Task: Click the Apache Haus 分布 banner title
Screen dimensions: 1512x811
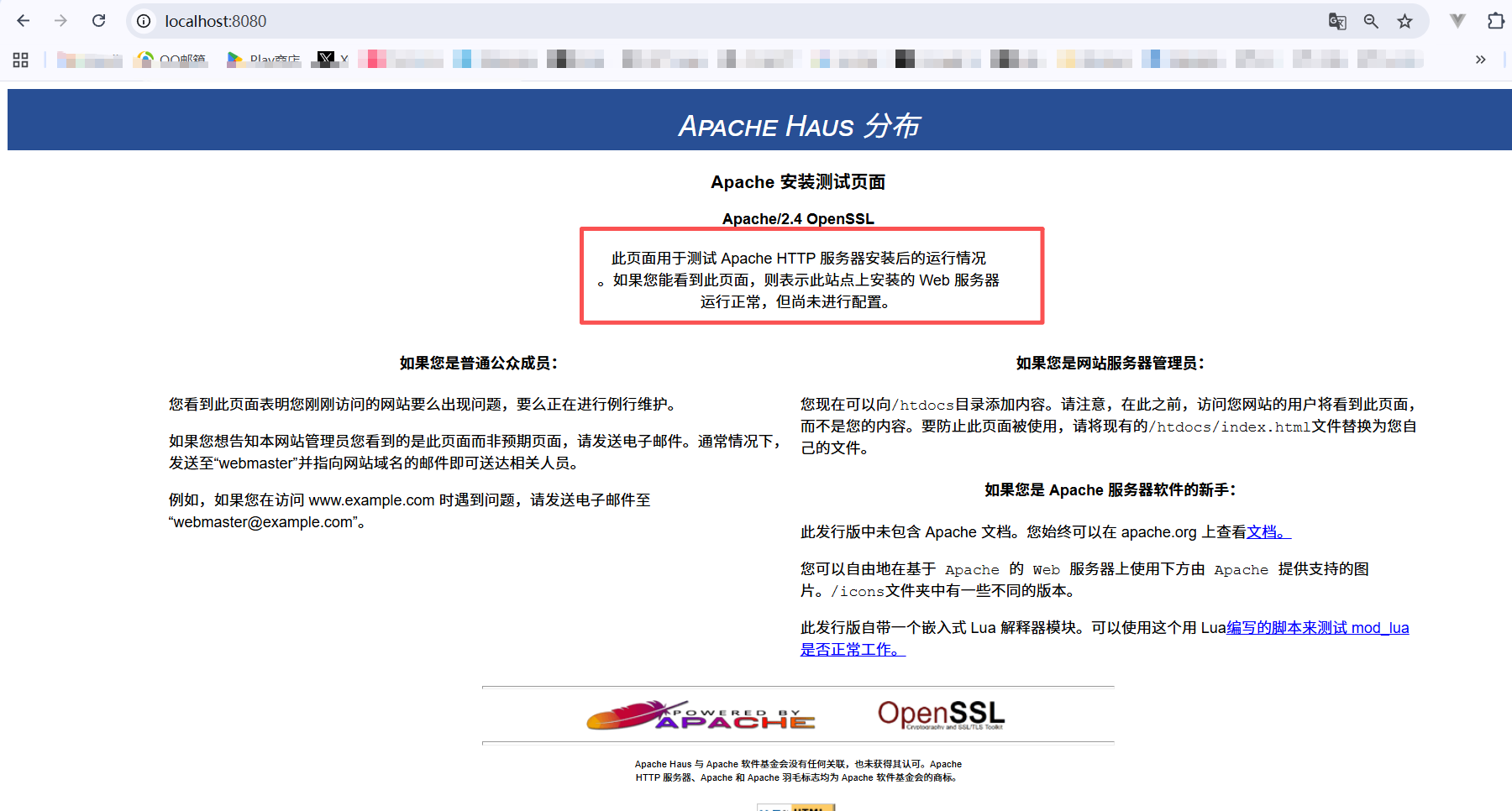Action: click(x=799, y=125)
